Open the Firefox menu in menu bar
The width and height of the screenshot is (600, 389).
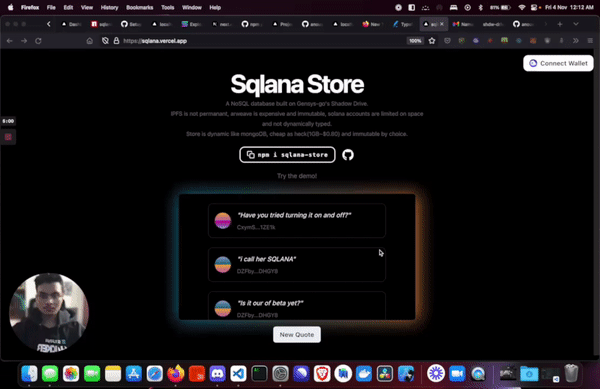(30, 7)
